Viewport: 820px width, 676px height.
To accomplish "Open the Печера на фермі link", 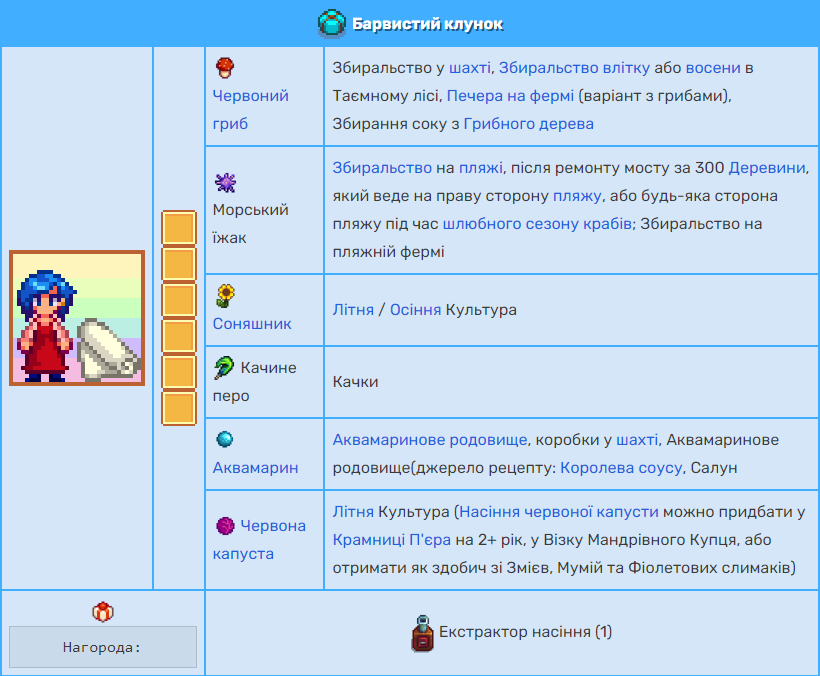I will (510, 96).
